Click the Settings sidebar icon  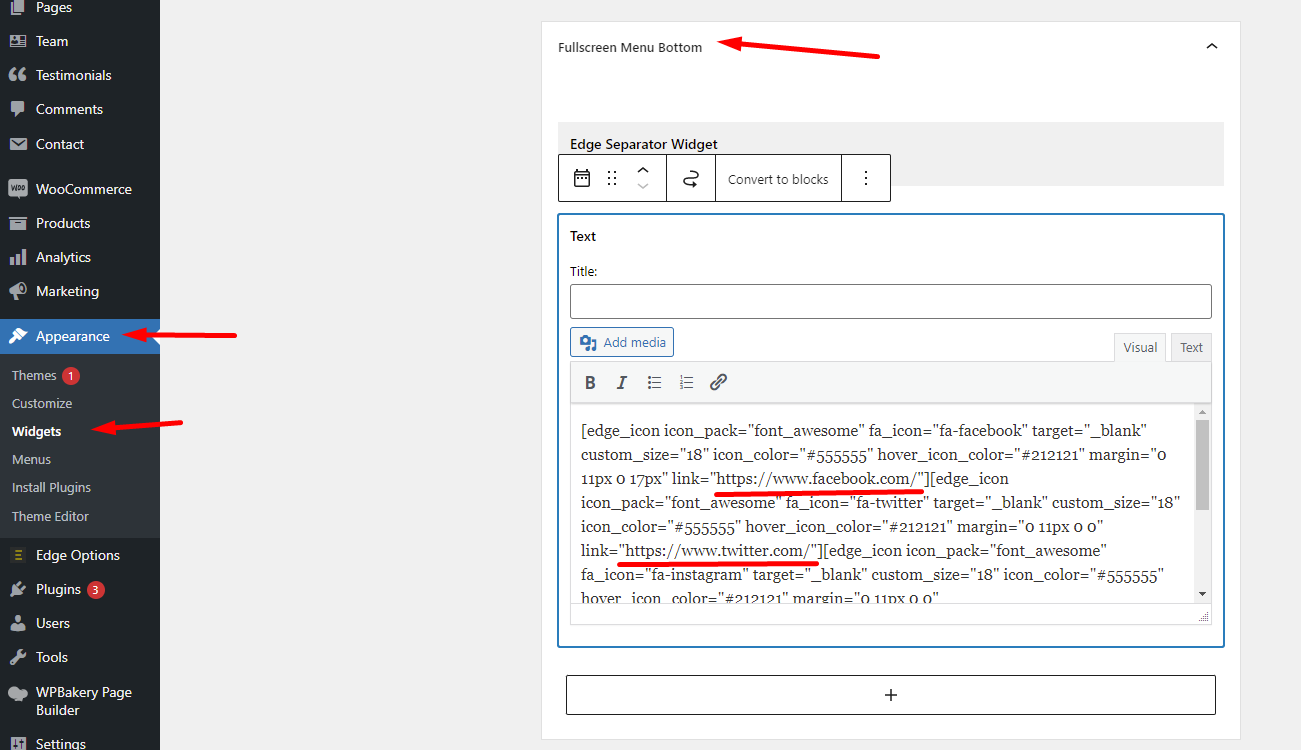click(x=18, y=743)
